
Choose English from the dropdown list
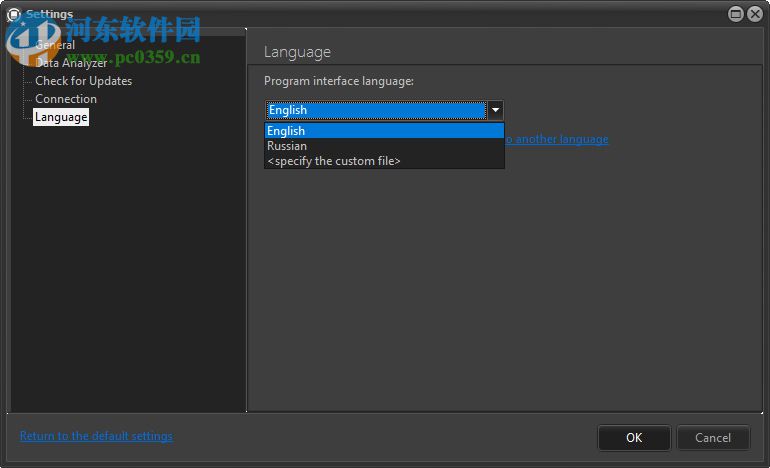click(x=384, y=131)
